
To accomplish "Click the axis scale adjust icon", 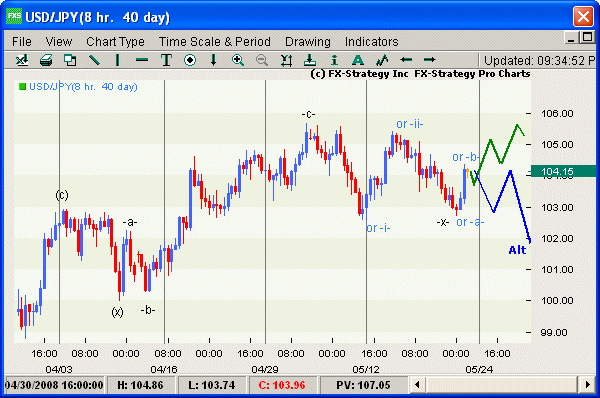I will pyautogui.click(x=286, y=60).
